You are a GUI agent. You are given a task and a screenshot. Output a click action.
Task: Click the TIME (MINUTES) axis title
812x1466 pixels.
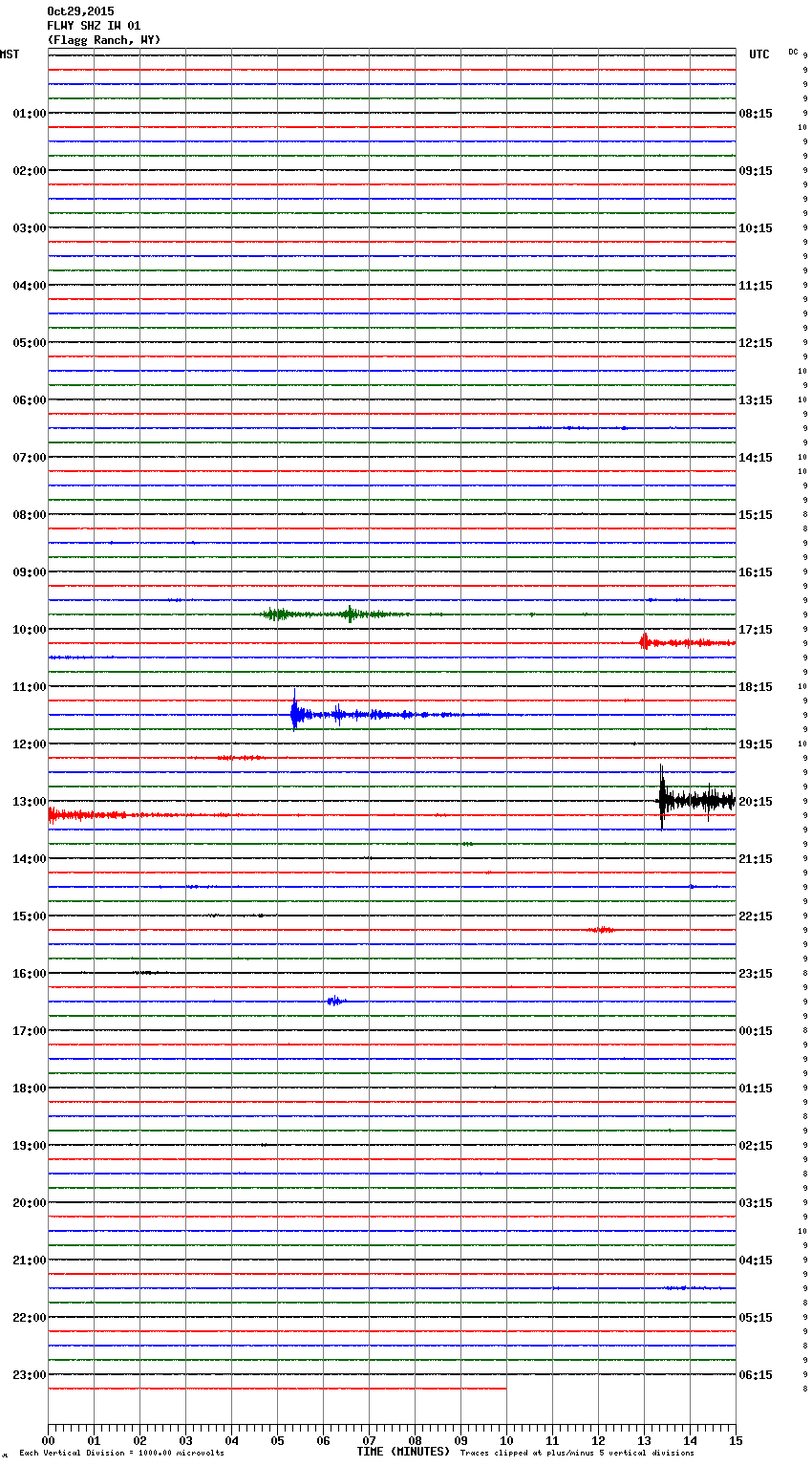tap(403, 1452)
